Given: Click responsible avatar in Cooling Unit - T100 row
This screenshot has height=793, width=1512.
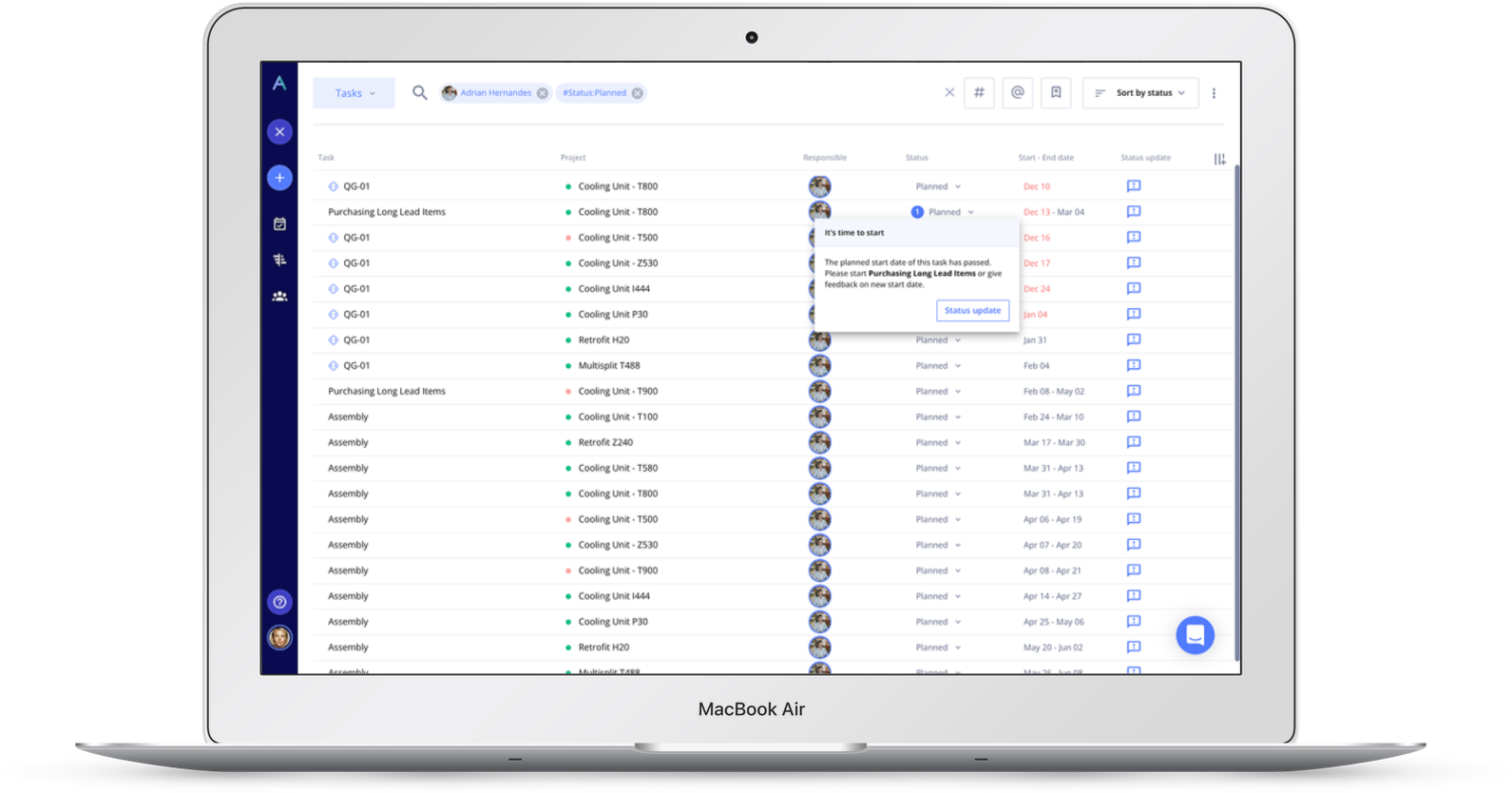Looking at the screenshot, I should pyautogui.click(x=819, y=416).
